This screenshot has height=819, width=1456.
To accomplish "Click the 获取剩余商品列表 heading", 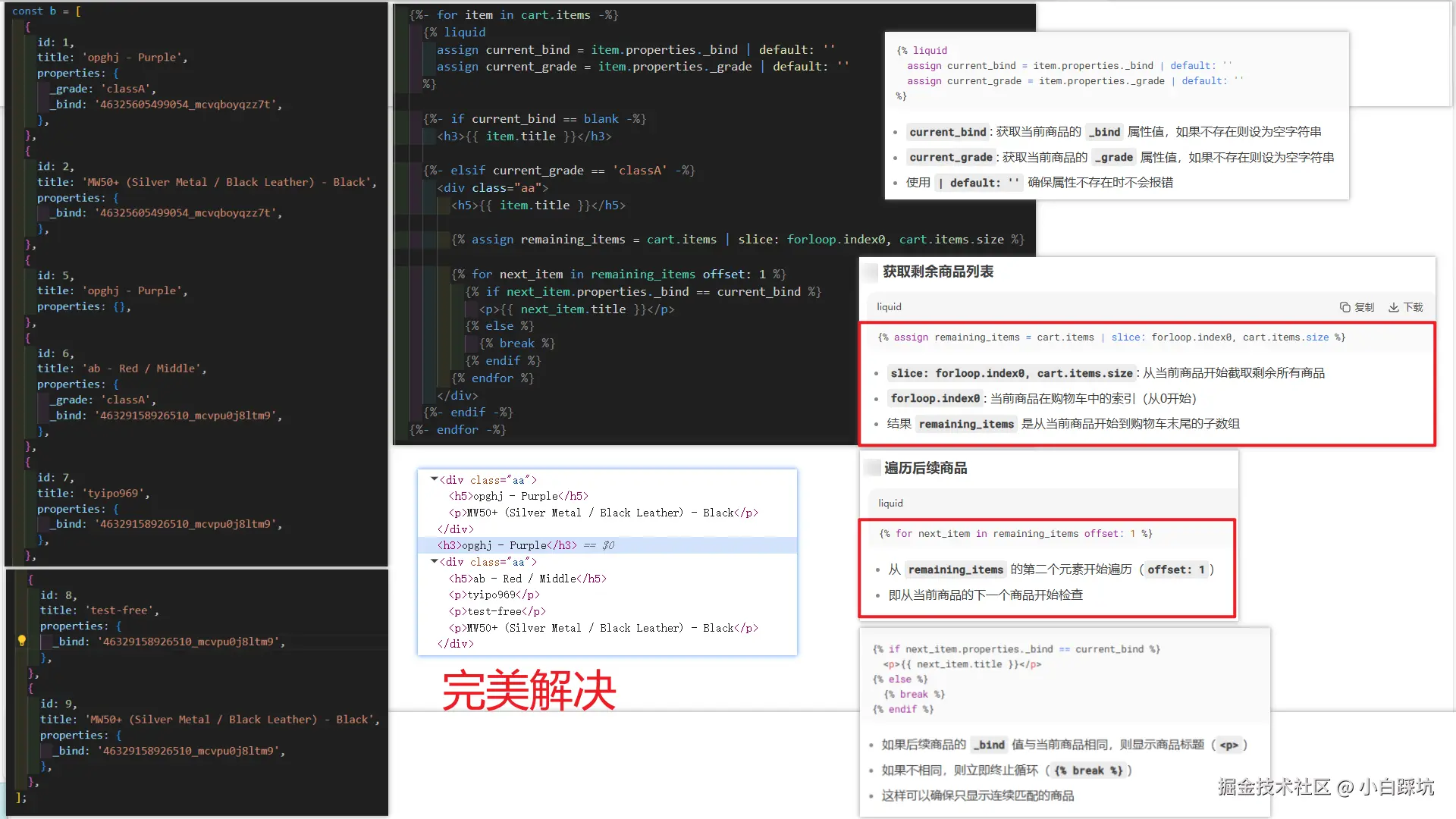I will 937,271.
